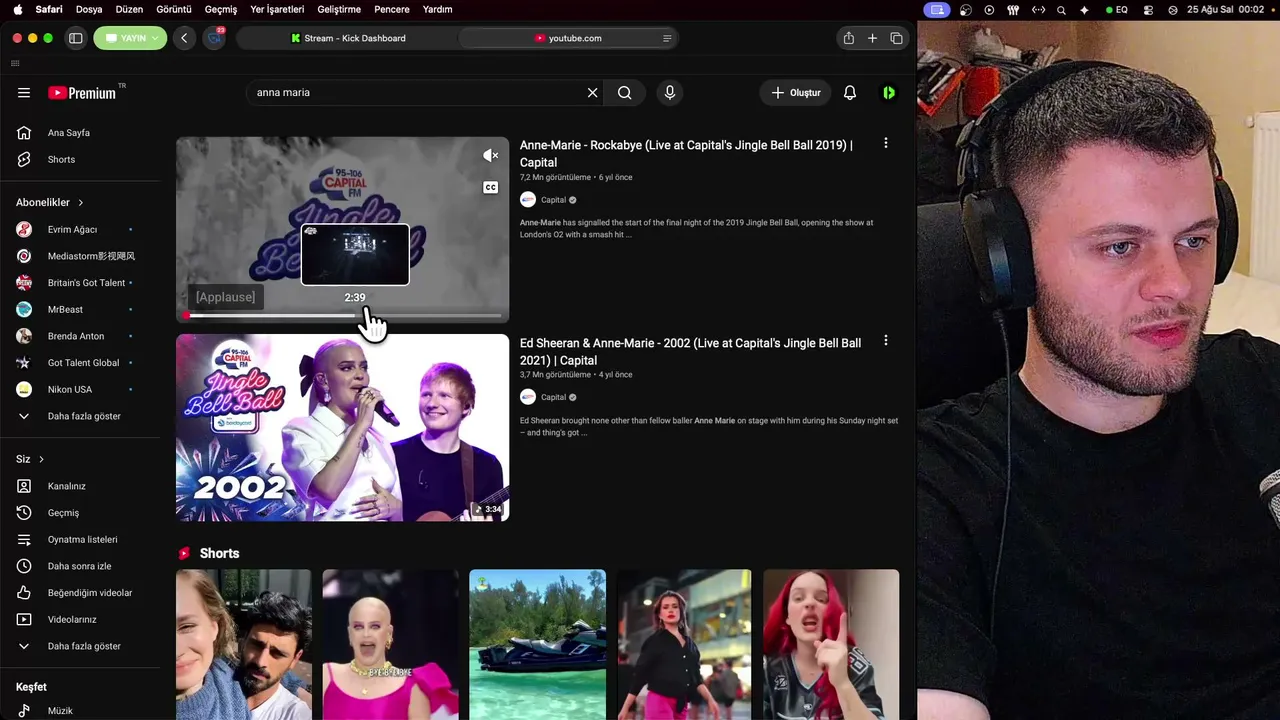Open Spotlight search in menu bar
This screenshot has width=1280, height=720.
point(1061,9)
